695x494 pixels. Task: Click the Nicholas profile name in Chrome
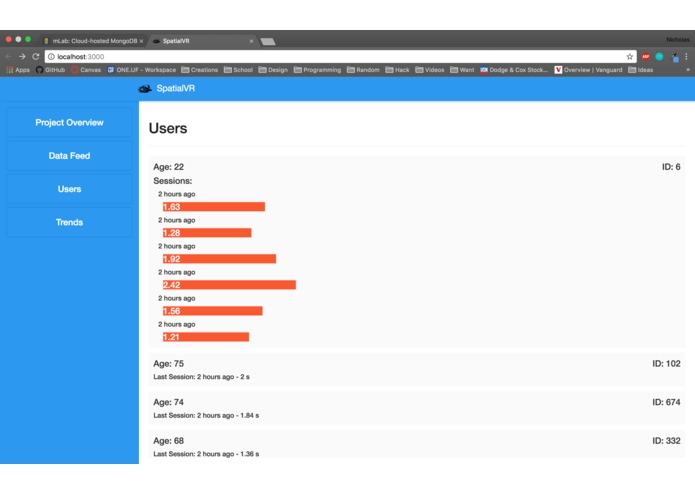(677, 40)
